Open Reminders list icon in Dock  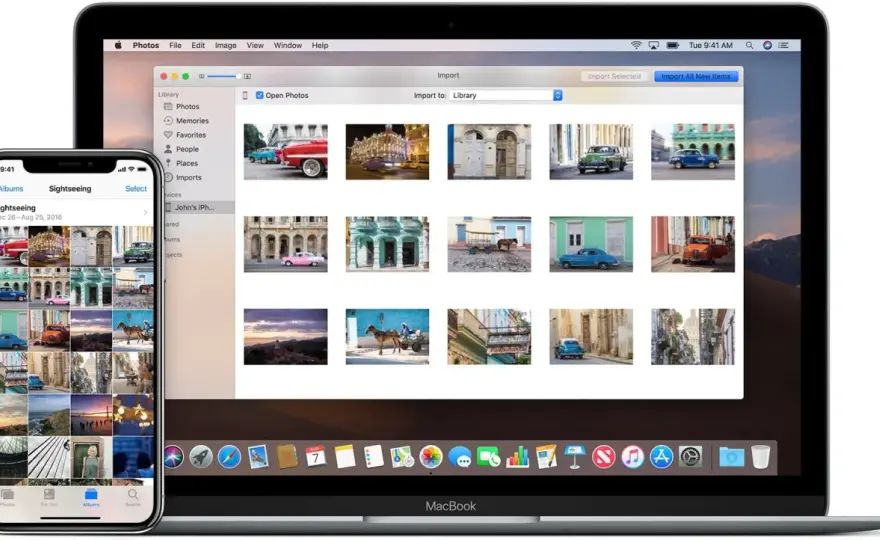click(x=373, y=457)
